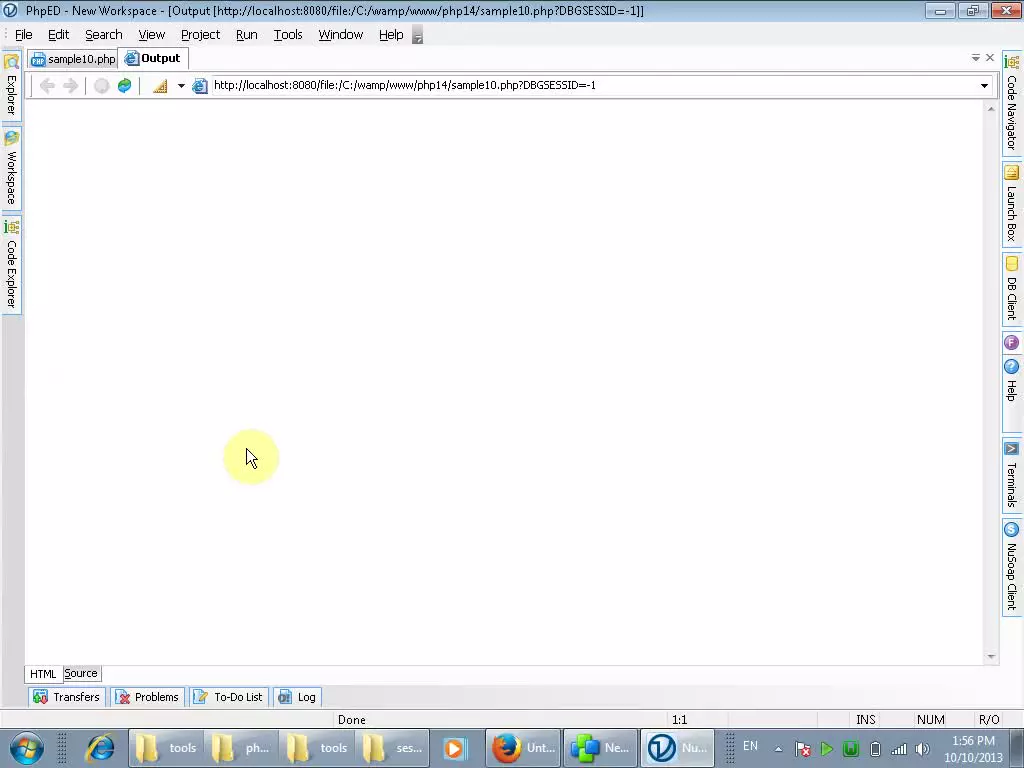Expand the URL address dropdown
The image size is (1024, 768).
click(x=984, y=85)
